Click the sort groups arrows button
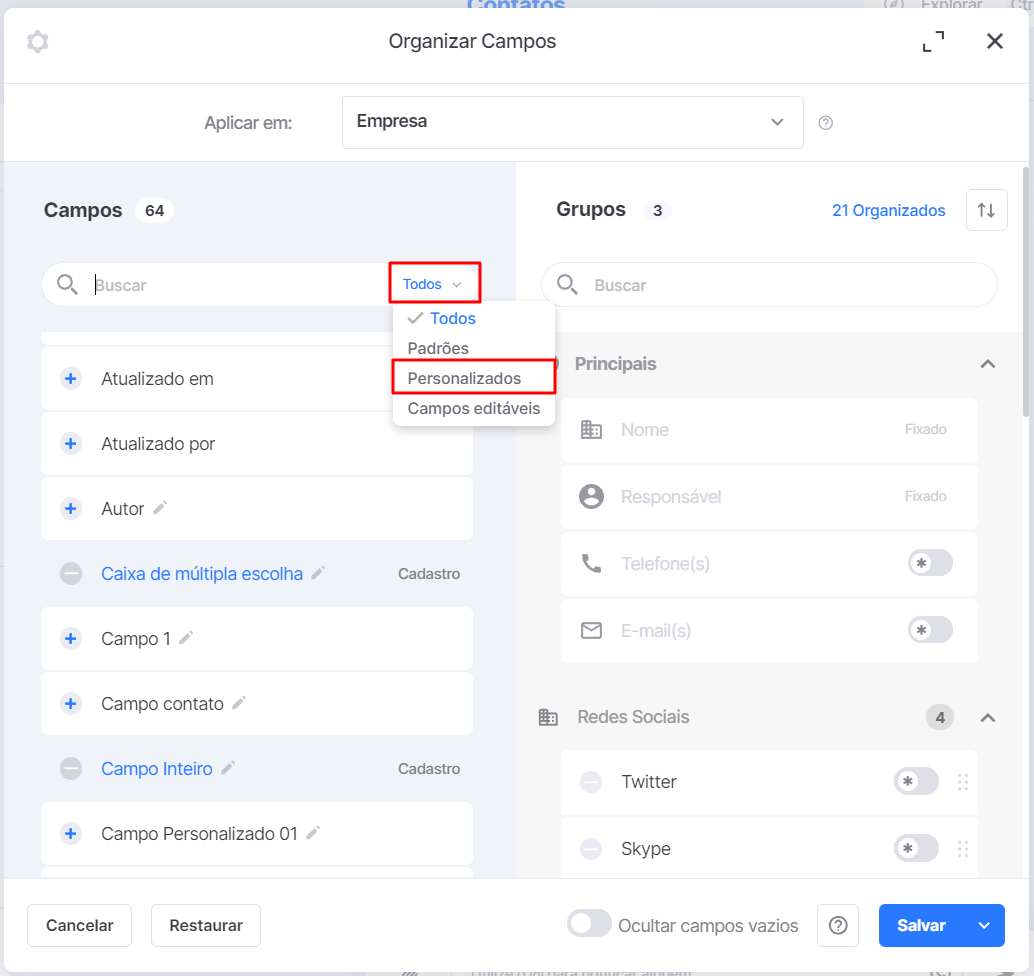This screenshot has height=976, width=1034. click(x=987, y=210)
